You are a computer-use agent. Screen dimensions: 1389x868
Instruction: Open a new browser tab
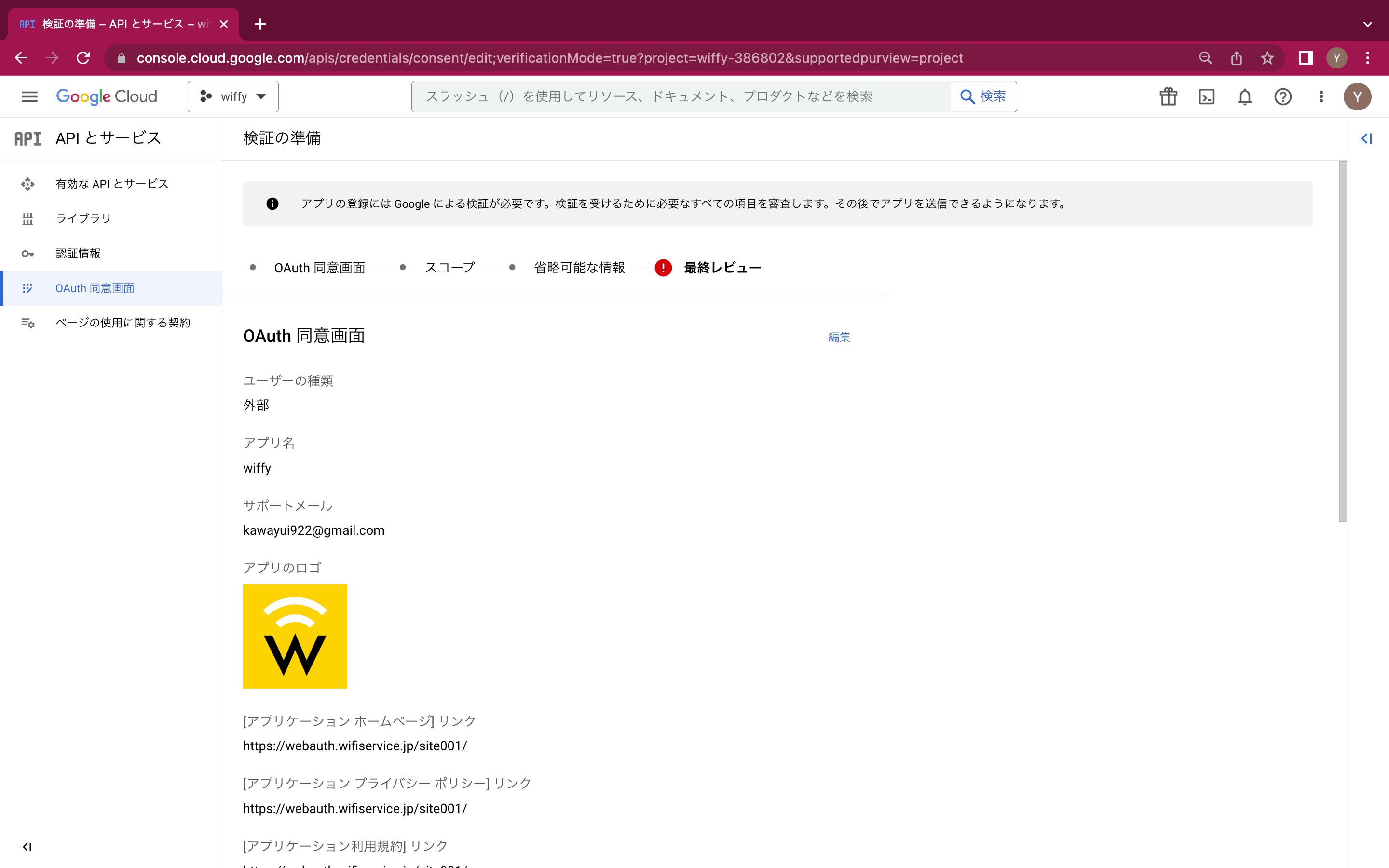click(260, 24)
